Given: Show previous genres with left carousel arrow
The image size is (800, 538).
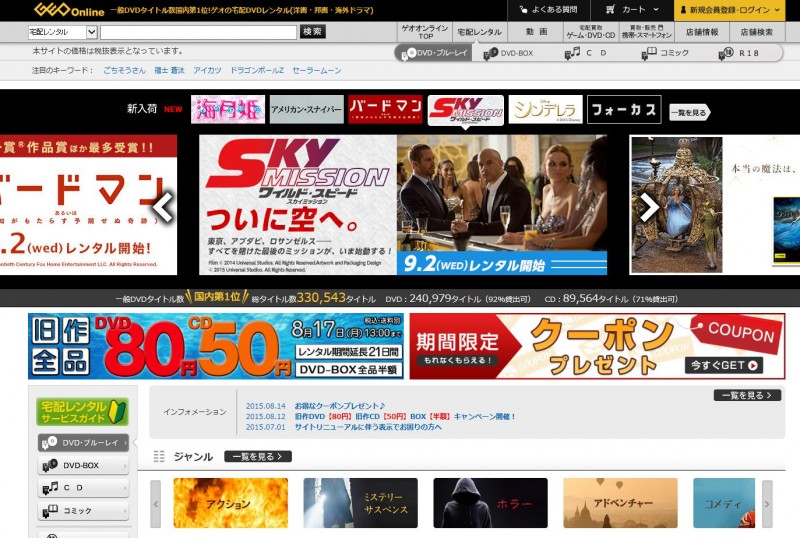Looking at the screenshot, I should pos(156,504).
